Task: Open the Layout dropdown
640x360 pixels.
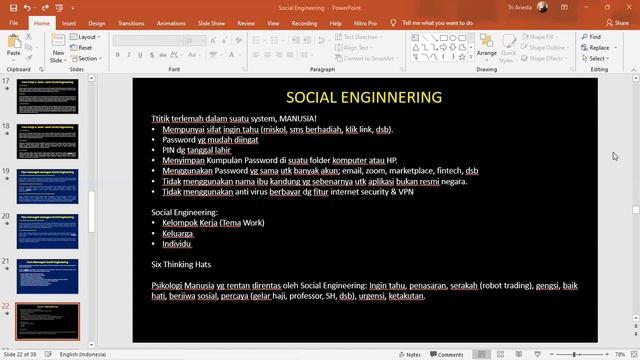Action: tap(85, 37)
